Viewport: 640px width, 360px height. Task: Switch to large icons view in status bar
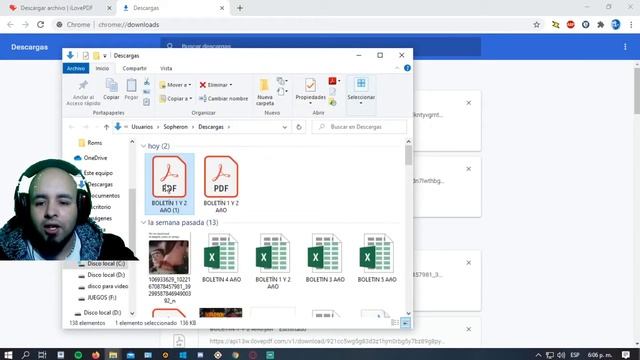point(405,323)
